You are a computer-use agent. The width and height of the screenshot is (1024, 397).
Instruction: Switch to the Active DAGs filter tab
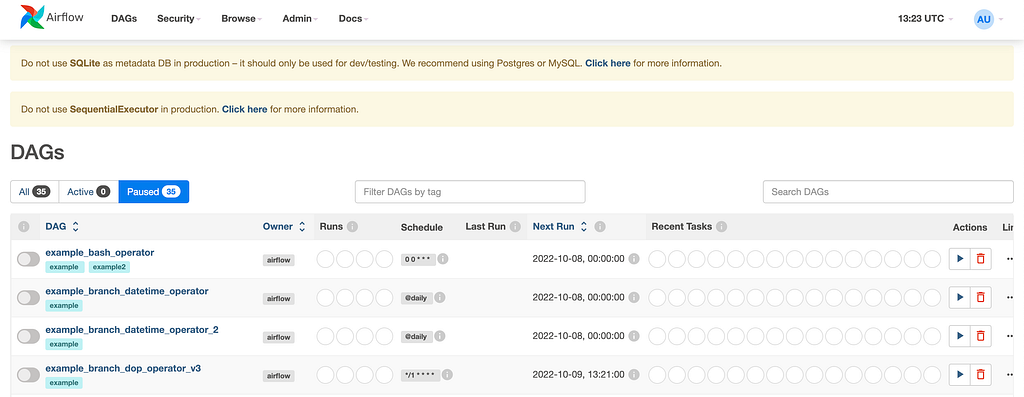88,192
